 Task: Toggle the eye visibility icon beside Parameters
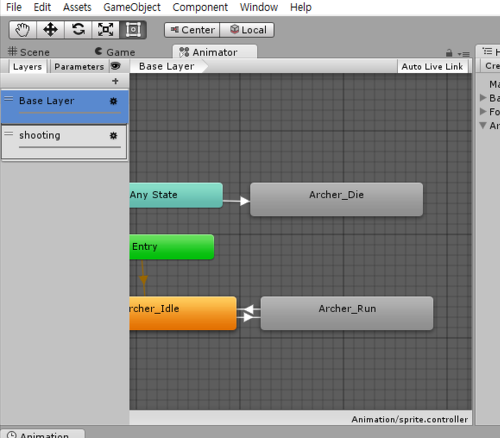pyautogui.click(x=115, y=66)
